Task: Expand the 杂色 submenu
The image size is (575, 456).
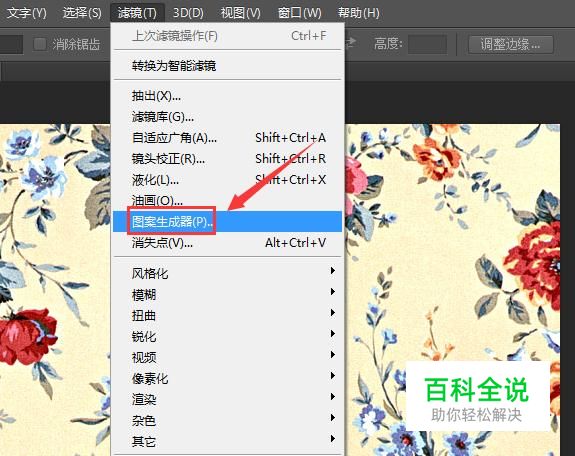Action: 227,420
